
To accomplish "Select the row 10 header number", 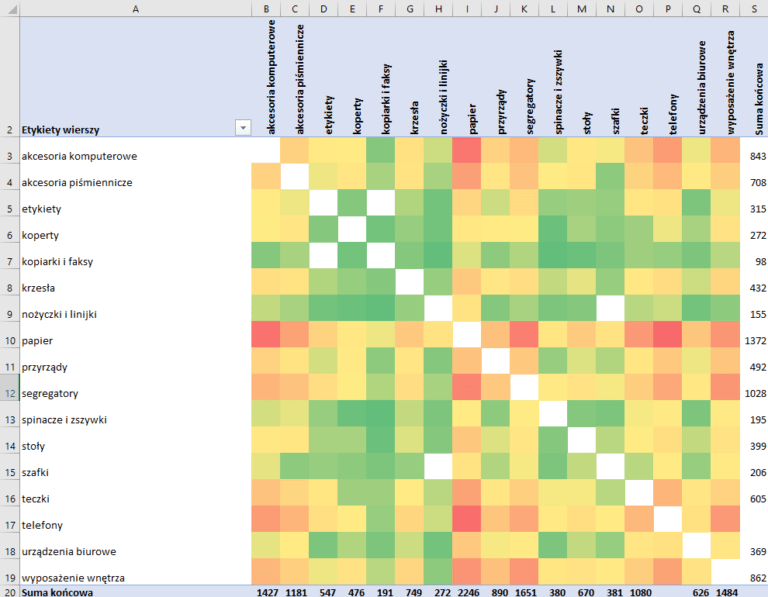I will point(9,341).
